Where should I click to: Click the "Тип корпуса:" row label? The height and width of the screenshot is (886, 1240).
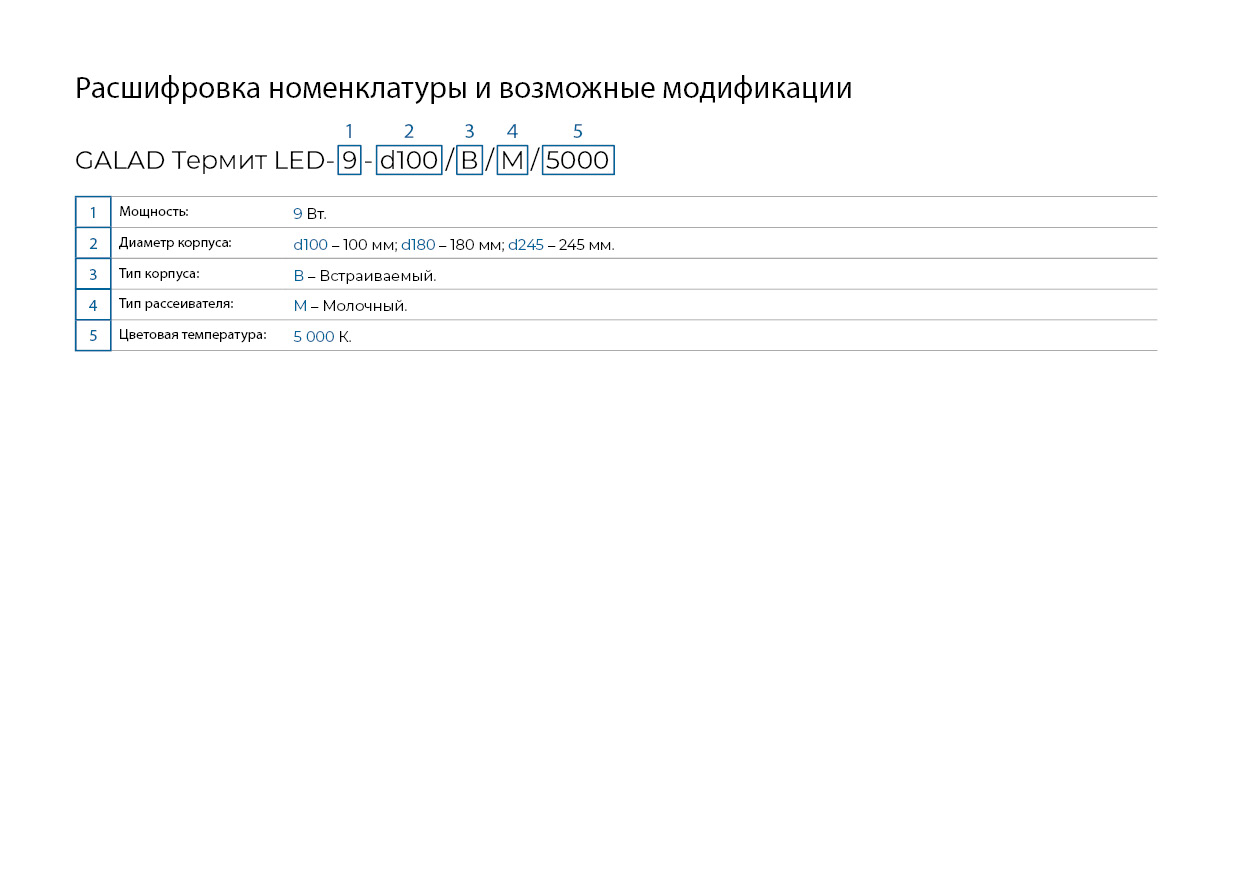pyautogui.click(x=159, y=274)
